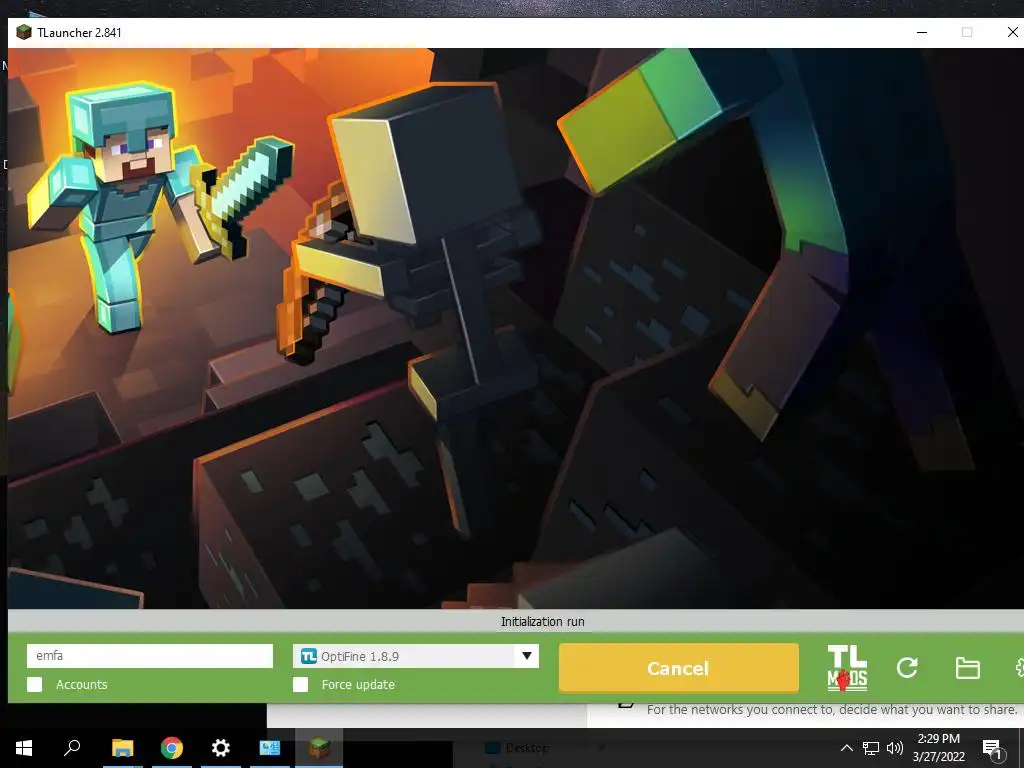Viewport: 1024px width, 768px height.
Task: Open File Explorer from the taskbar
Action: point(122,748)
